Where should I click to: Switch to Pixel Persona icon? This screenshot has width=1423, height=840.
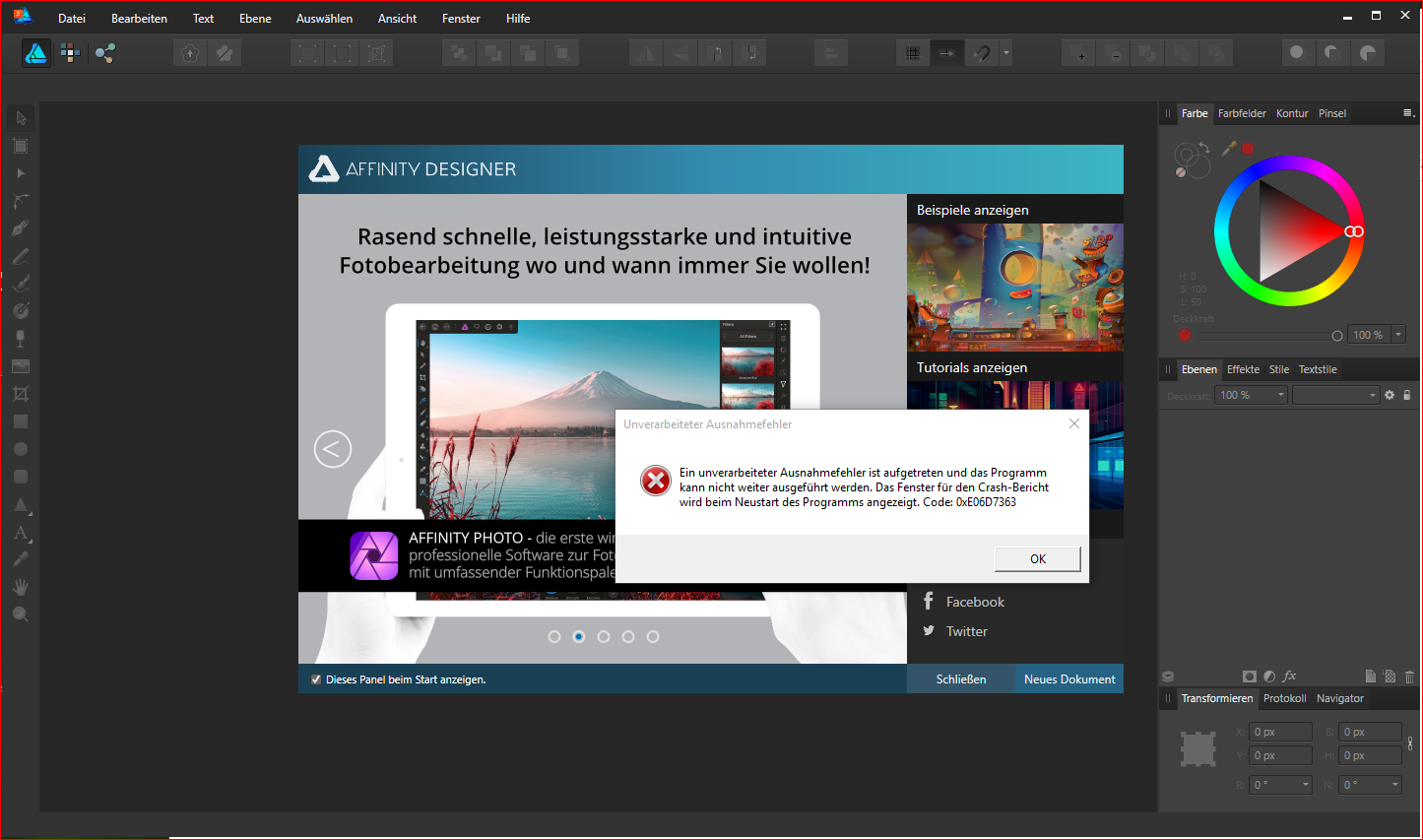(x=70, y=53)
